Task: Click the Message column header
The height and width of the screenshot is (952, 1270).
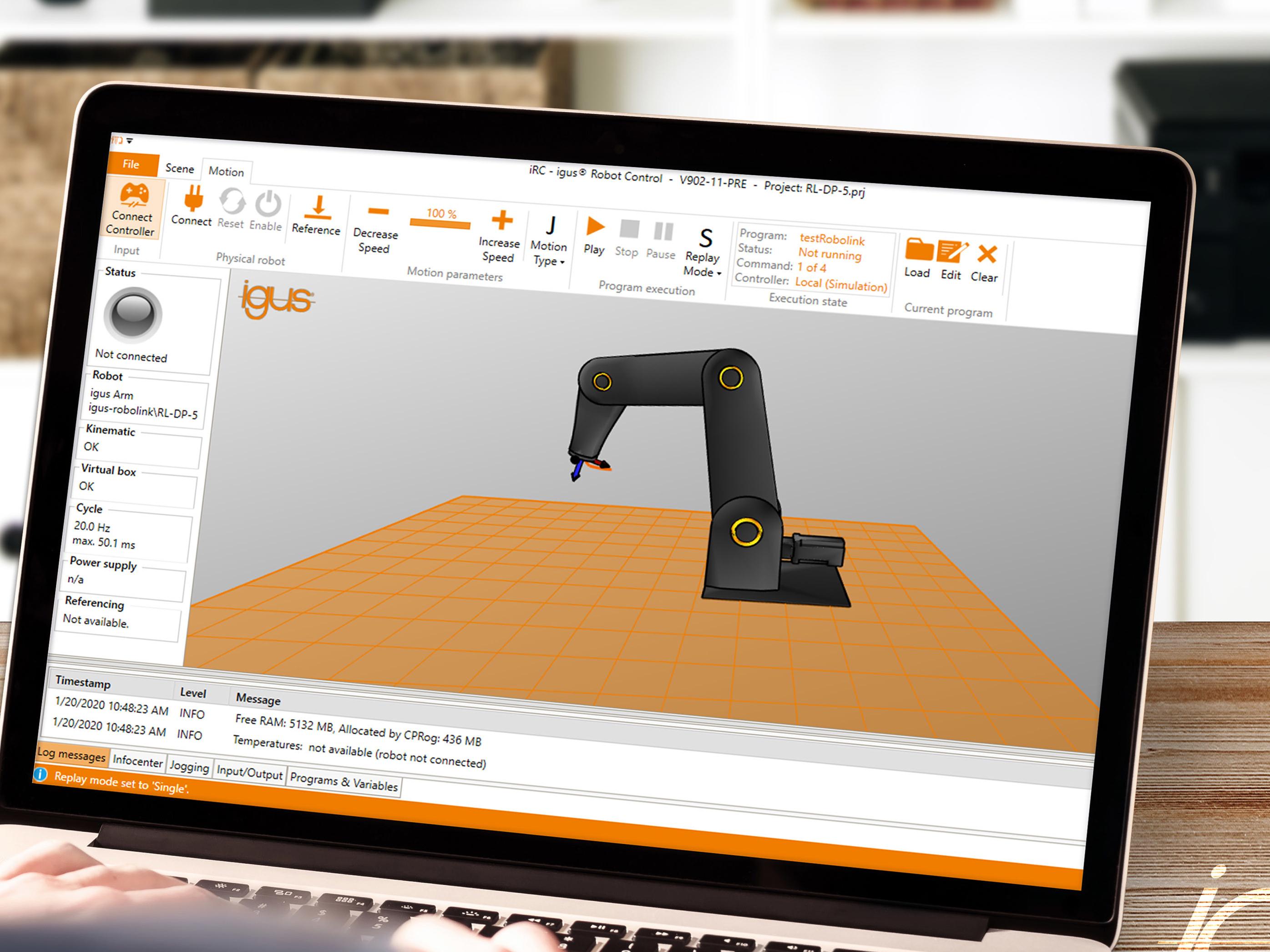Action: pyautogui.click(x=258, y=699)
